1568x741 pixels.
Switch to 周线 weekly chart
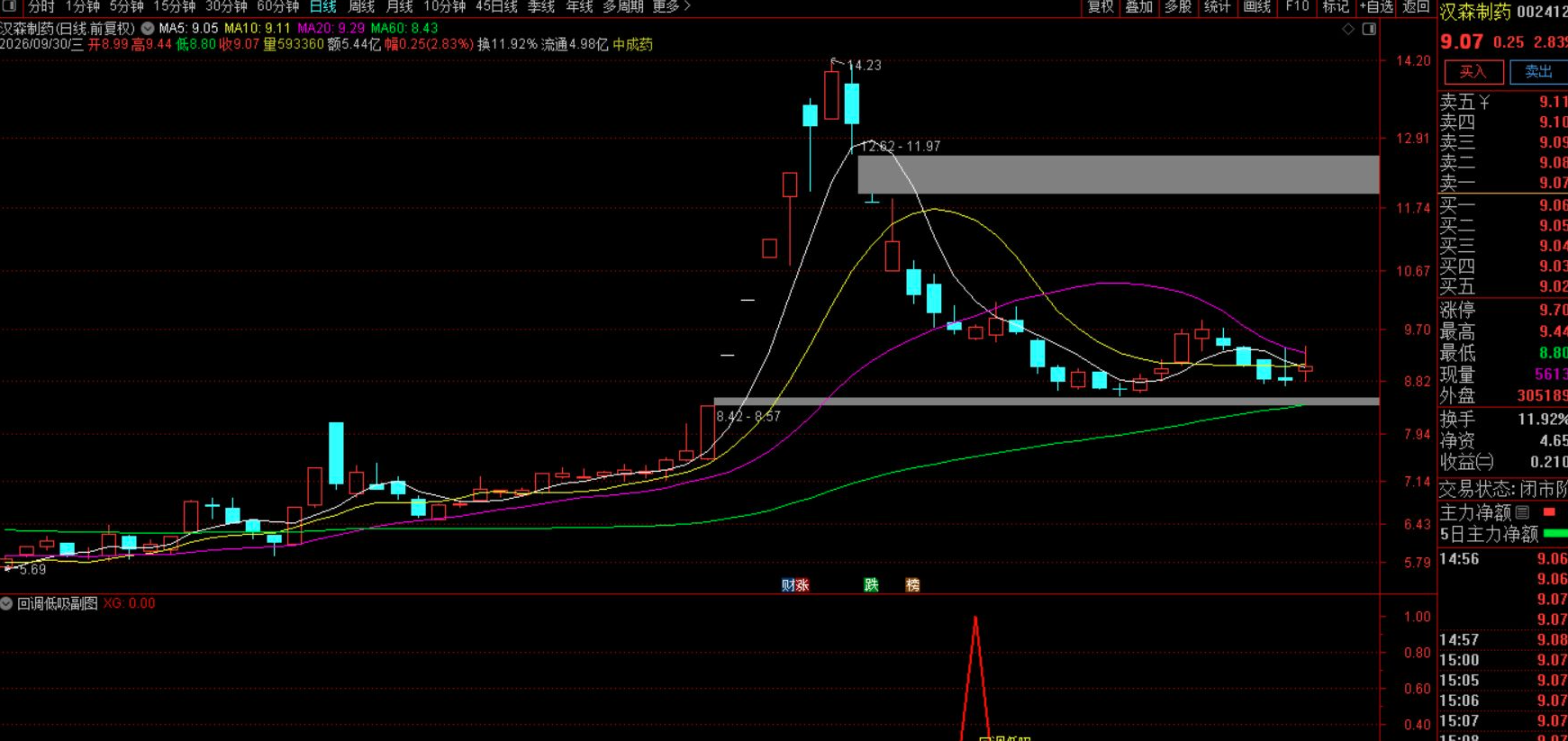tap(361, 6)
